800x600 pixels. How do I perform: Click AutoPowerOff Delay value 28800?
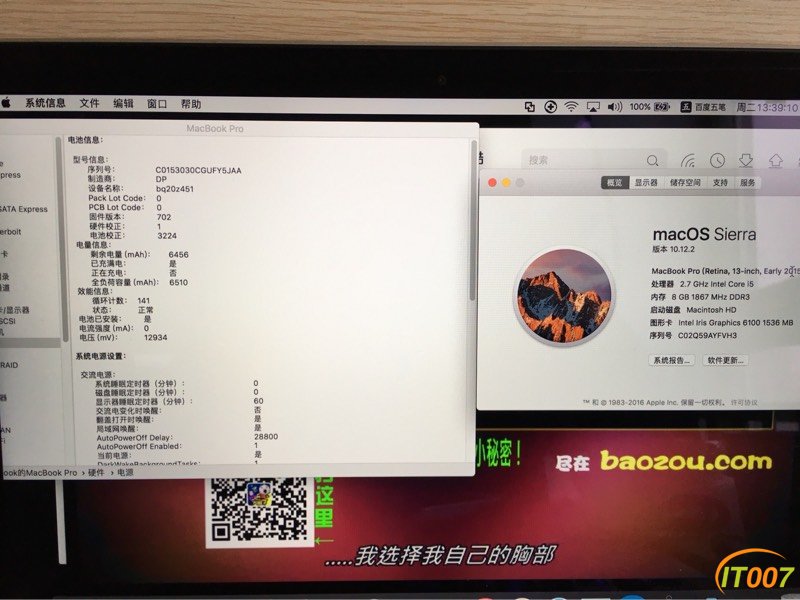[266, 437]
